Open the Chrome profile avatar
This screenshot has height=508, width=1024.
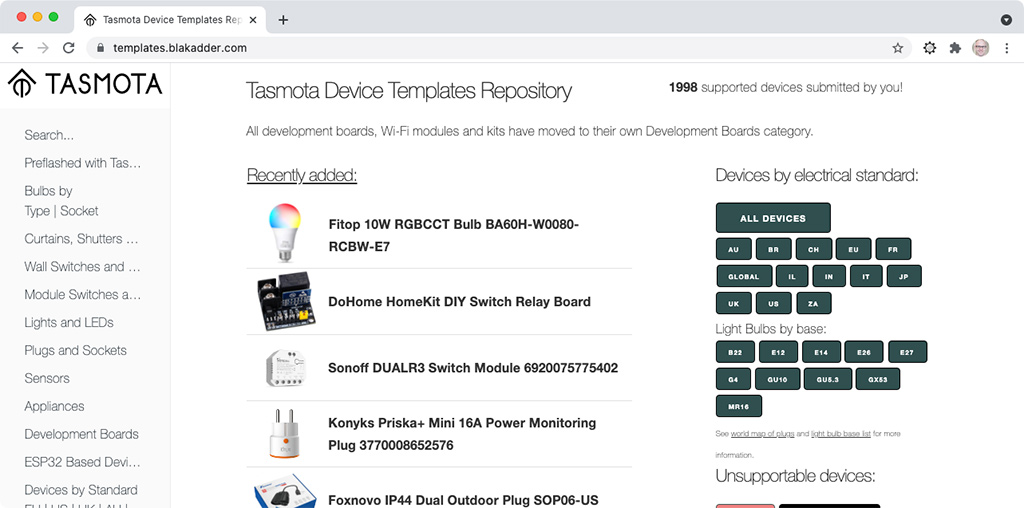(980, 48)
